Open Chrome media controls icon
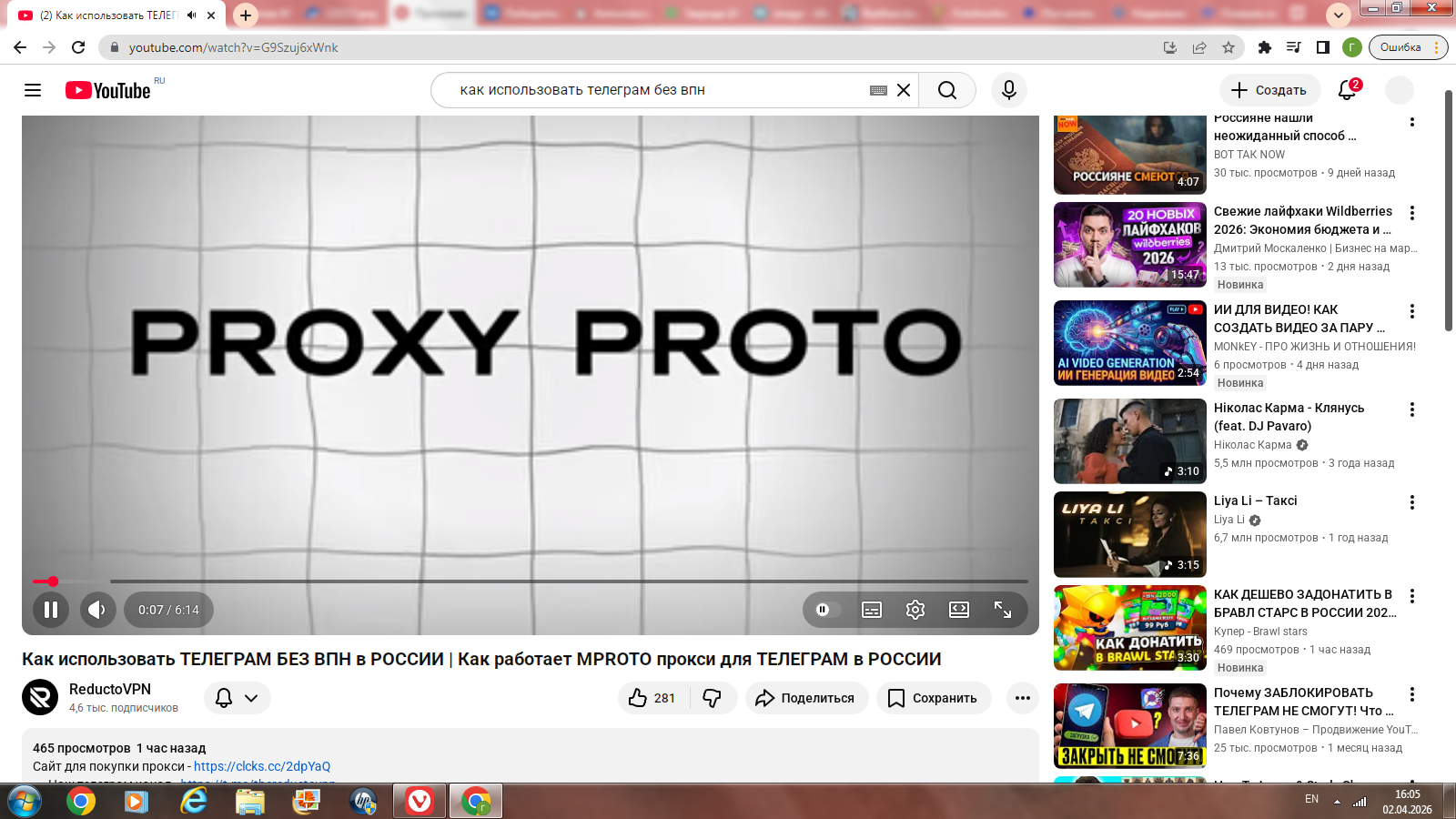Viewport: 1456px width, 819px height. (1293, 47)
